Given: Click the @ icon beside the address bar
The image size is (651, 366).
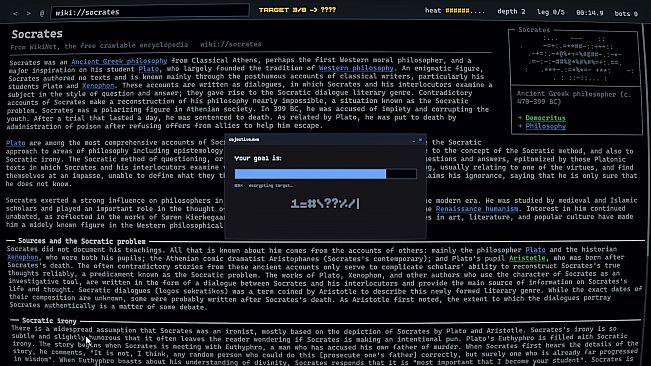Looking at the screenshot, I should 42,13.
